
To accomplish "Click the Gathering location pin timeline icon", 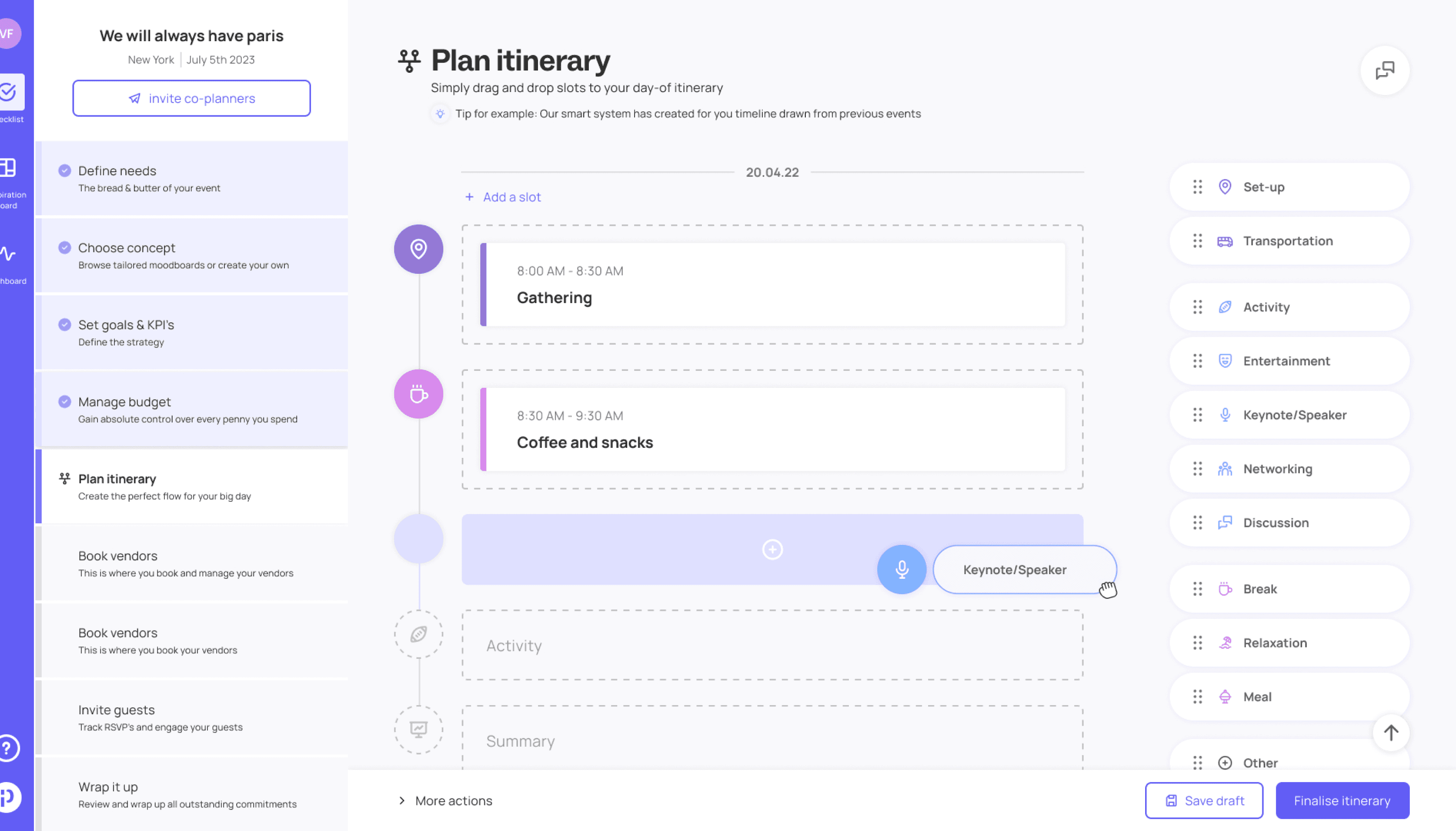I will (418, 249).
